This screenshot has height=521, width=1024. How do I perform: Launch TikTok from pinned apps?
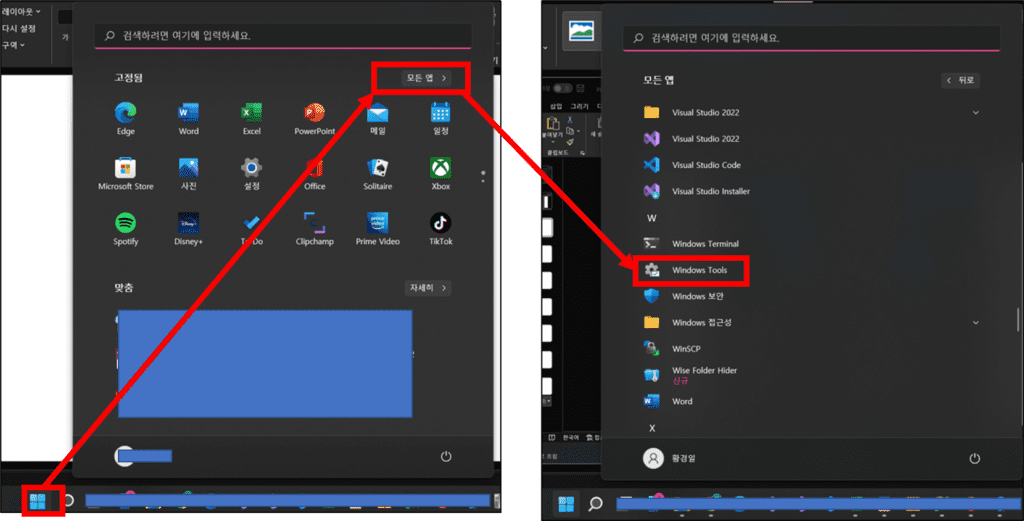440,229
